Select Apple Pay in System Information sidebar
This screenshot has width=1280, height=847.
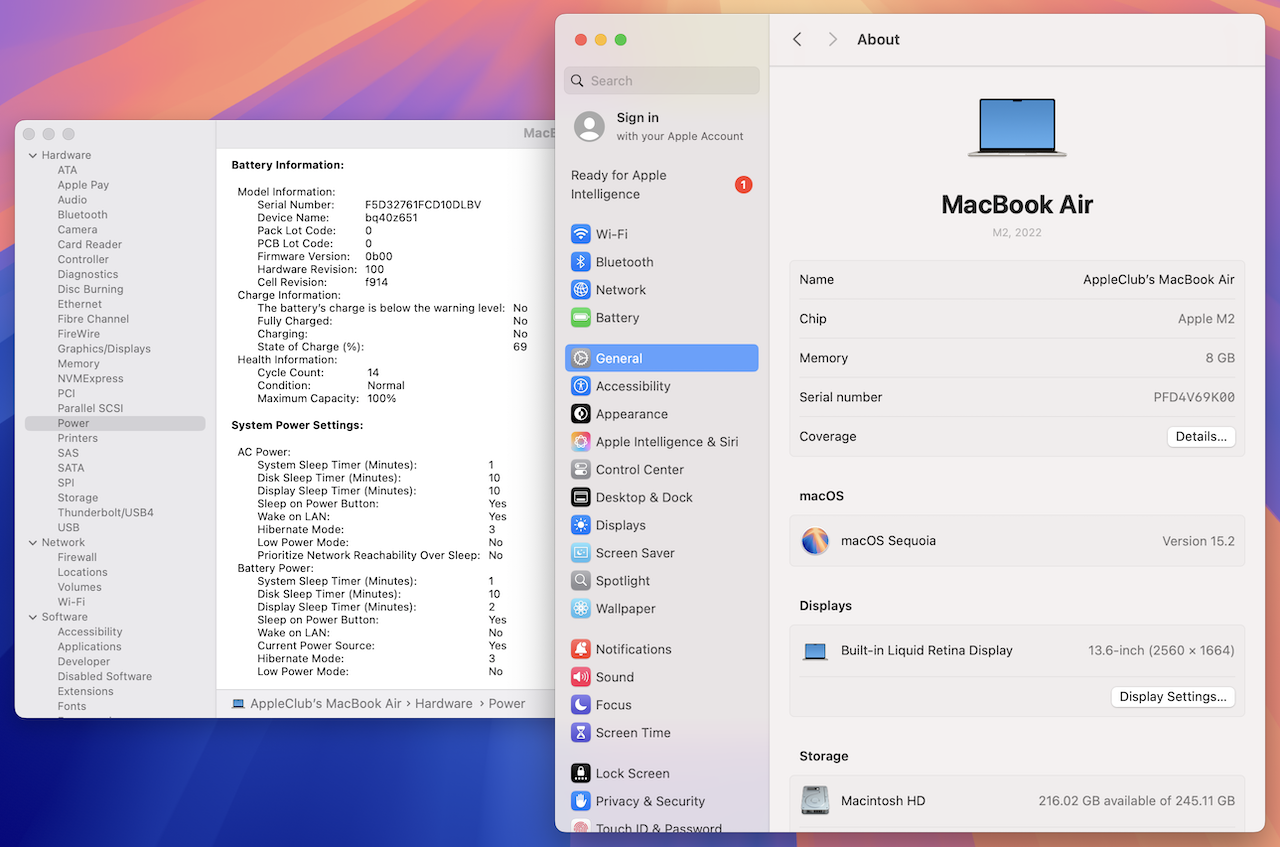pyautogui.click(x=83, y=185)
